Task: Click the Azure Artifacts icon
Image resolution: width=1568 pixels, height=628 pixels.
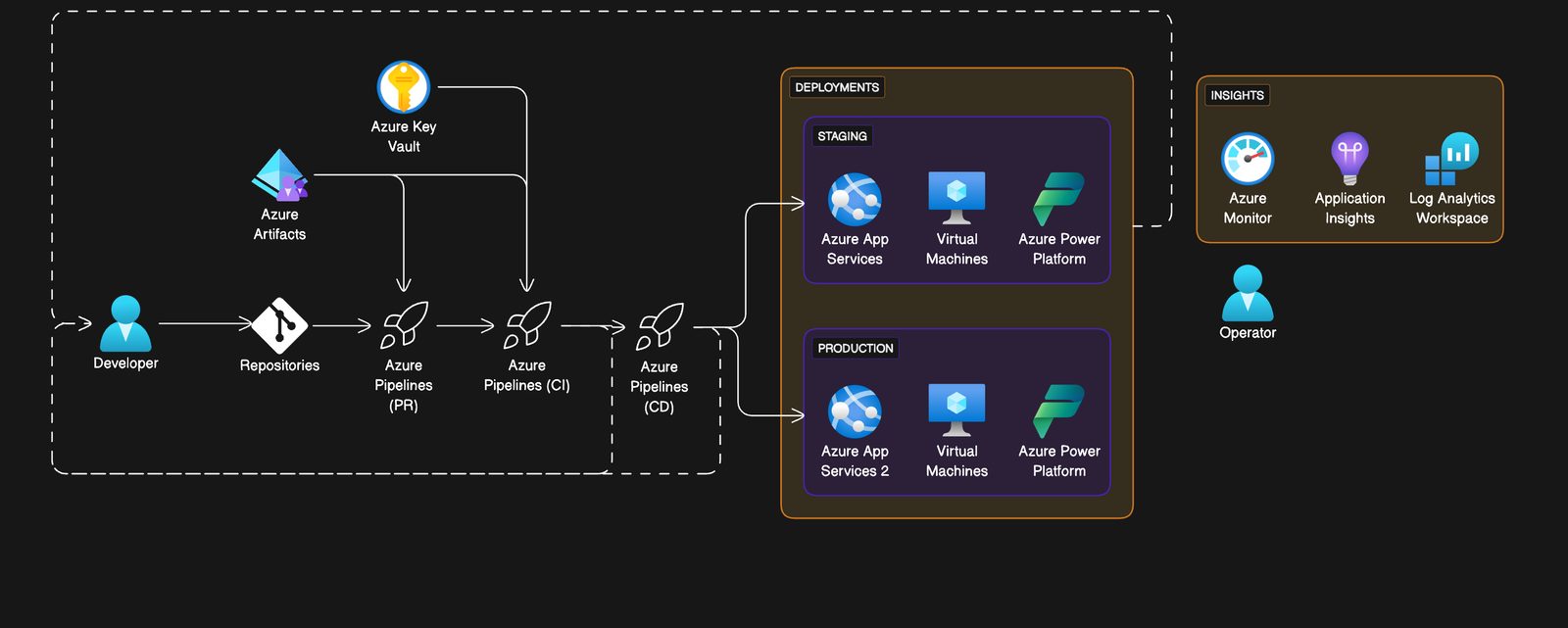Action: (280, 175)
